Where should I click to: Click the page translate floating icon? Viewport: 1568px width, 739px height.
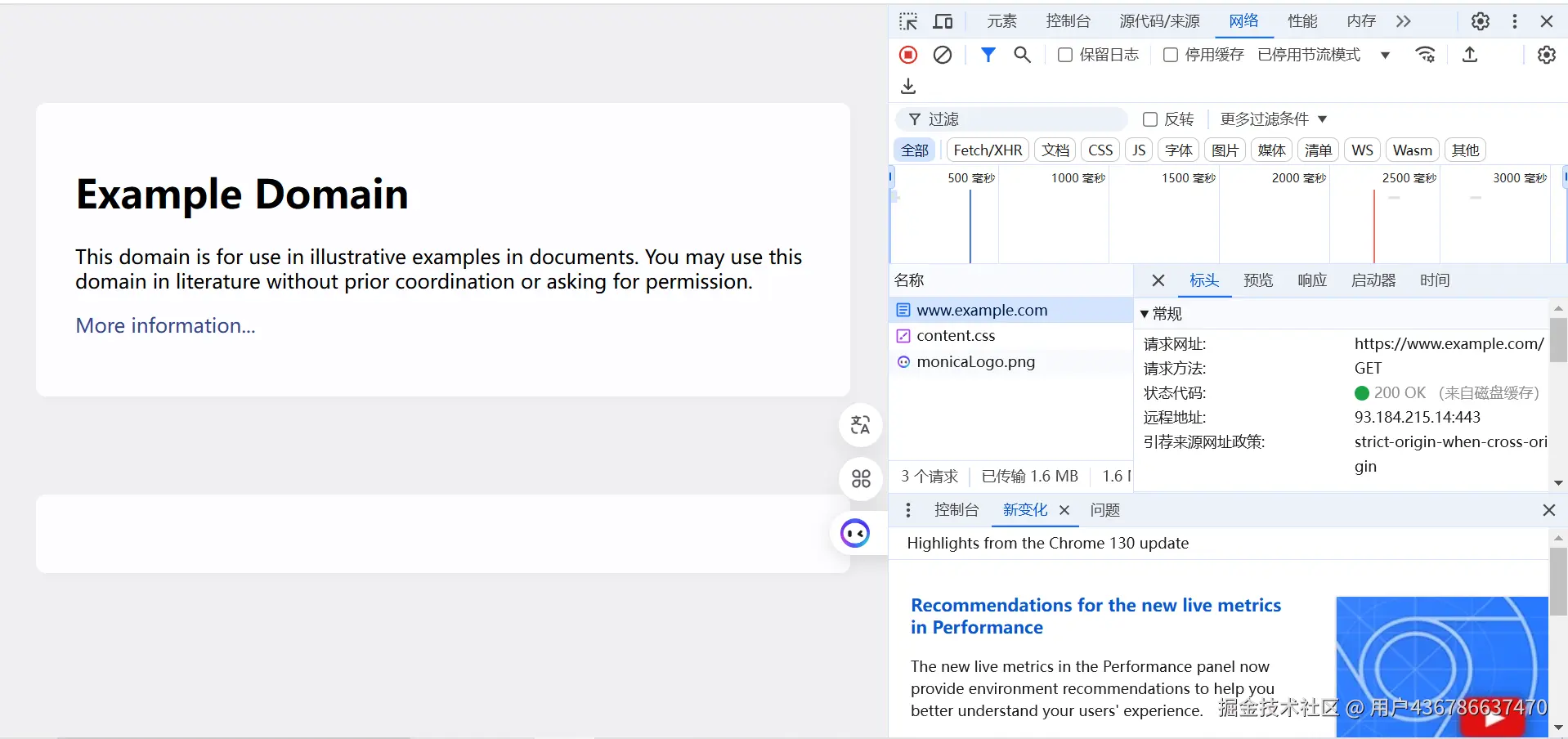861,425
